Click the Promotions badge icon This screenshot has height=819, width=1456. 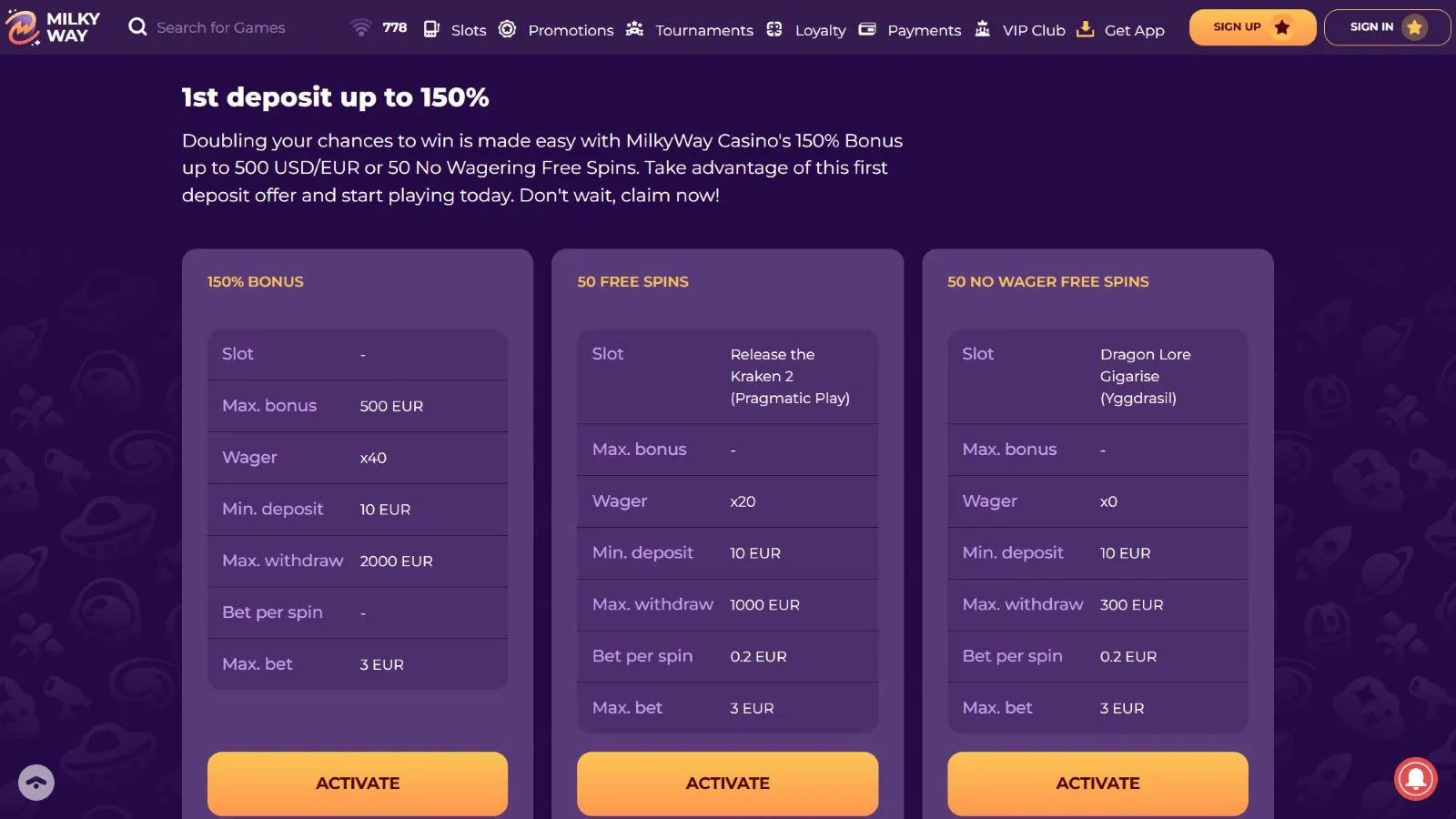coord(508,29)
